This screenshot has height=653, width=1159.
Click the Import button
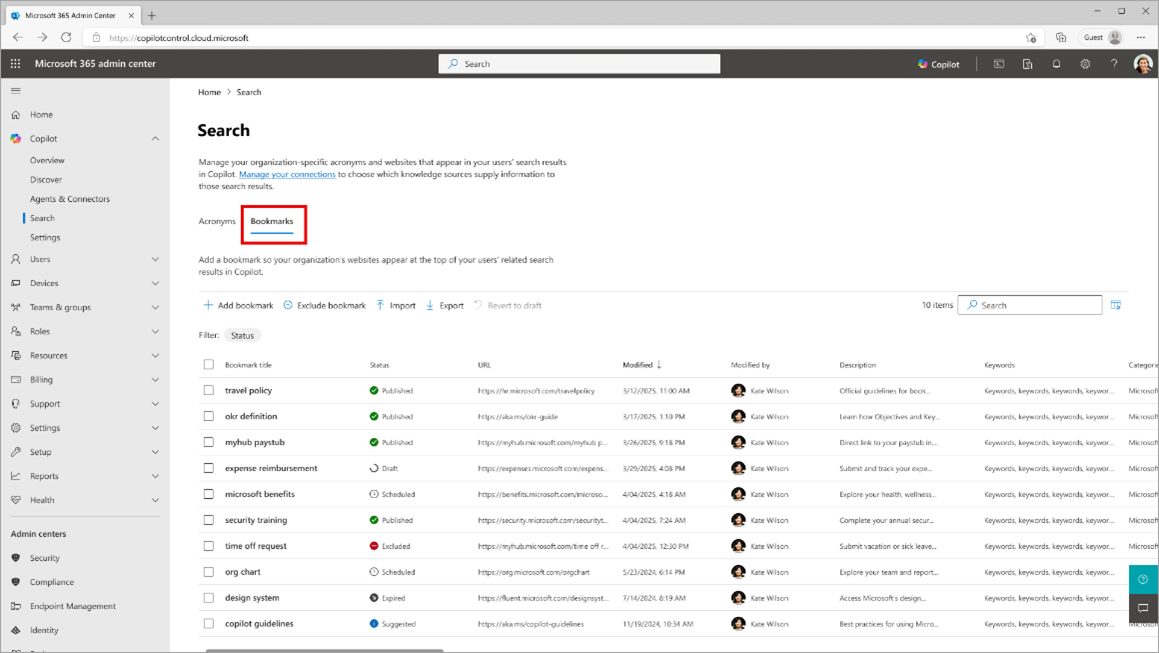pos(395,305)
